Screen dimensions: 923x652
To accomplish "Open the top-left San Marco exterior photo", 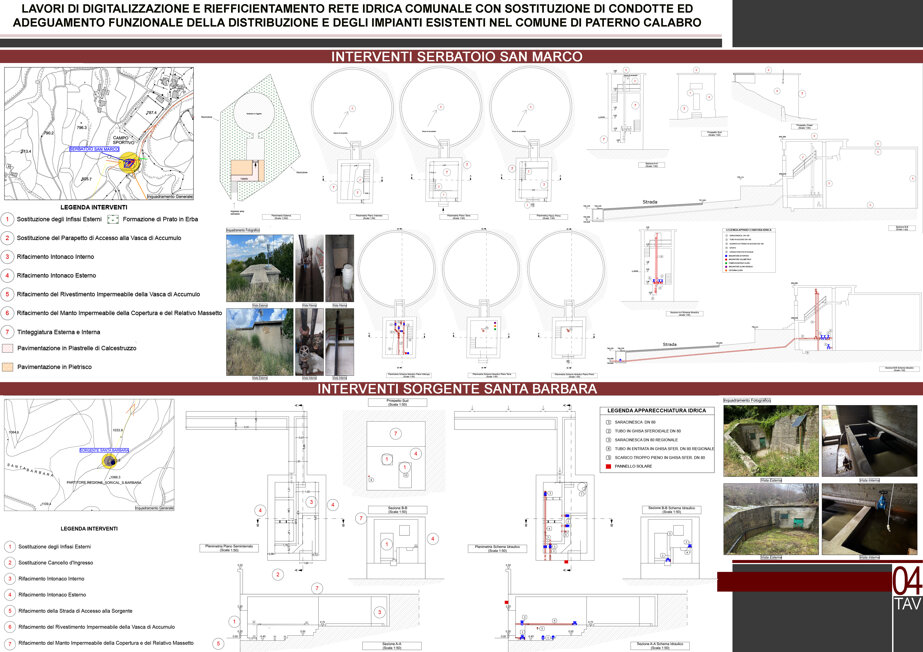I will (260, 268).
